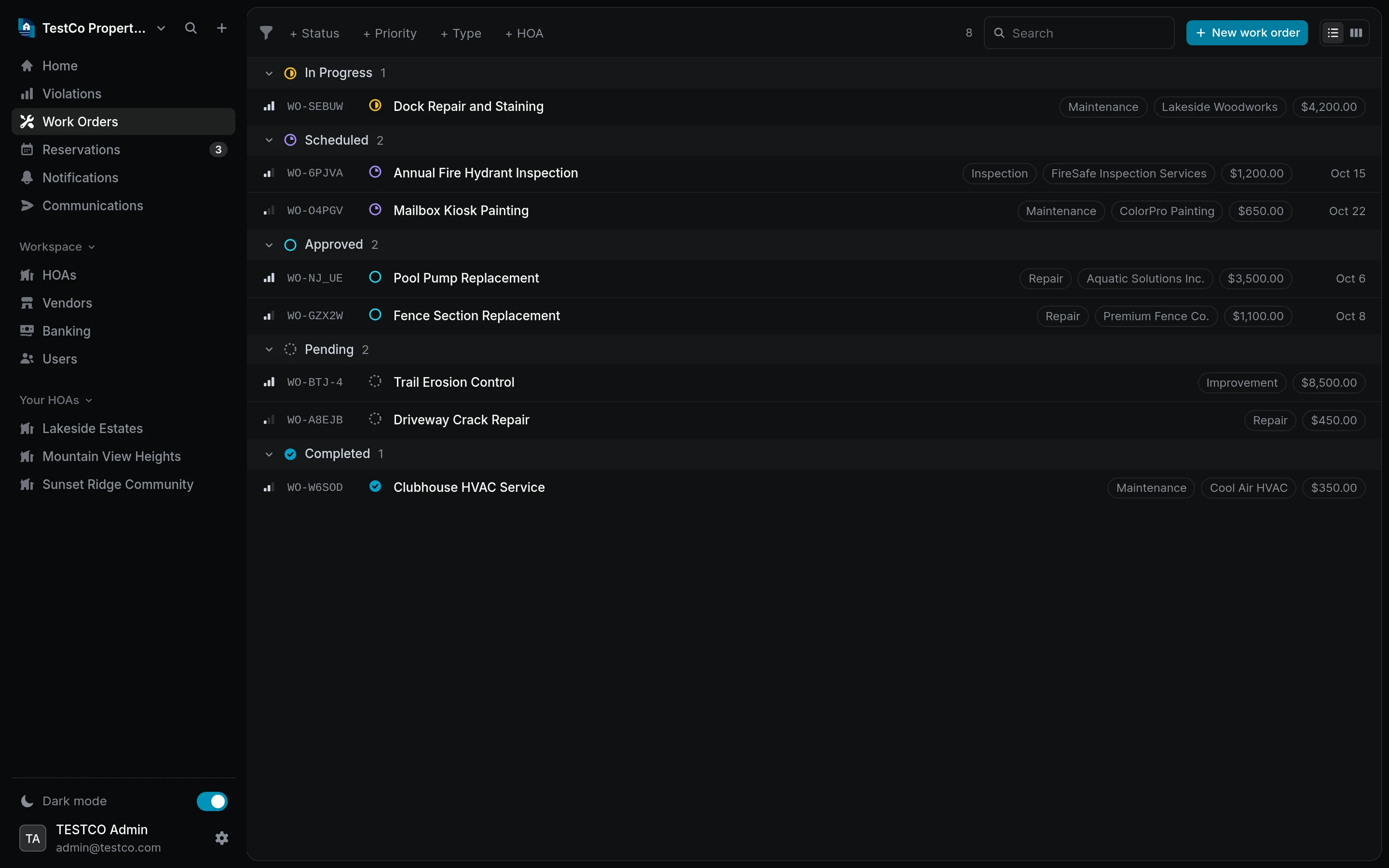Add a Type filter
The width and height of the screenshot is (1389, 868).
[x=461, y=33]
